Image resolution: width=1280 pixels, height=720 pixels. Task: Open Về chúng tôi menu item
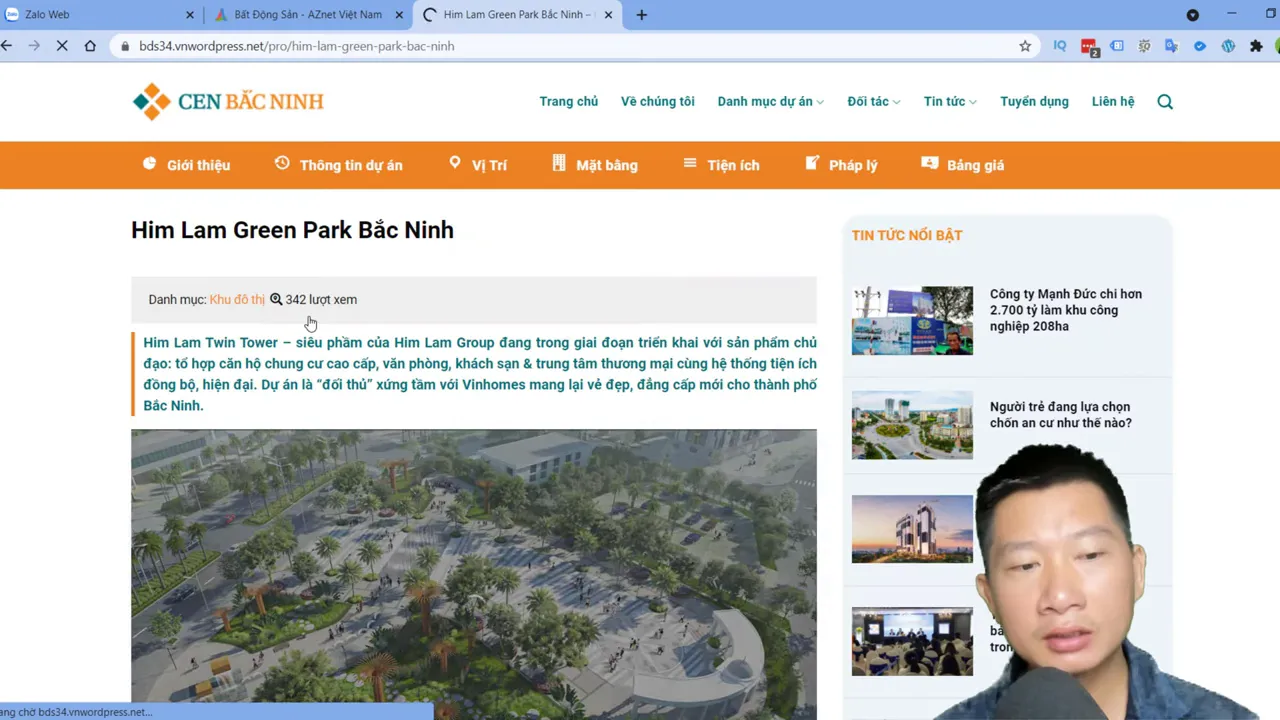click(x=657, y=101)
